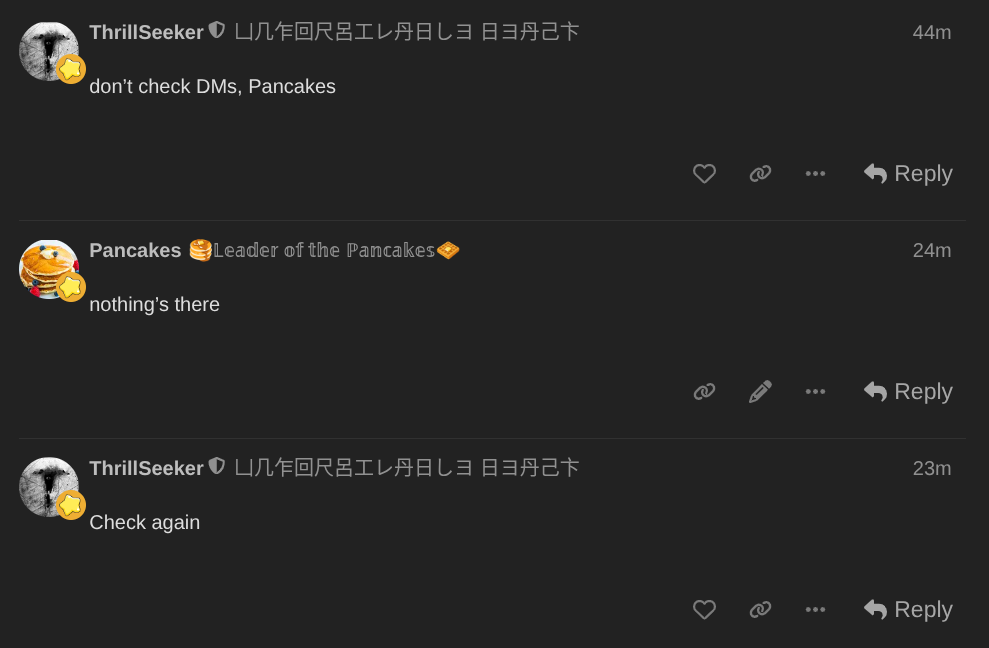989x648 pixels.
Task: Open Pancakes' pancake stack avatar
Action: [x=48, y=268]
